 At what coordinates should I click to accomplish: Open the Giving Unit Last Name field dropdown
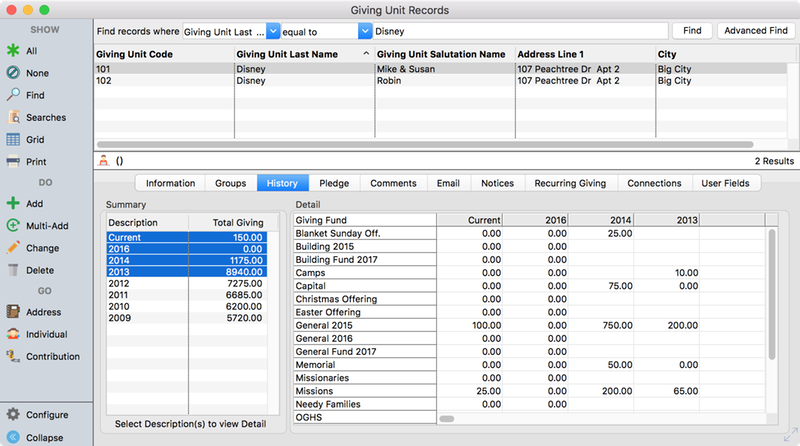tap(273, 31)
